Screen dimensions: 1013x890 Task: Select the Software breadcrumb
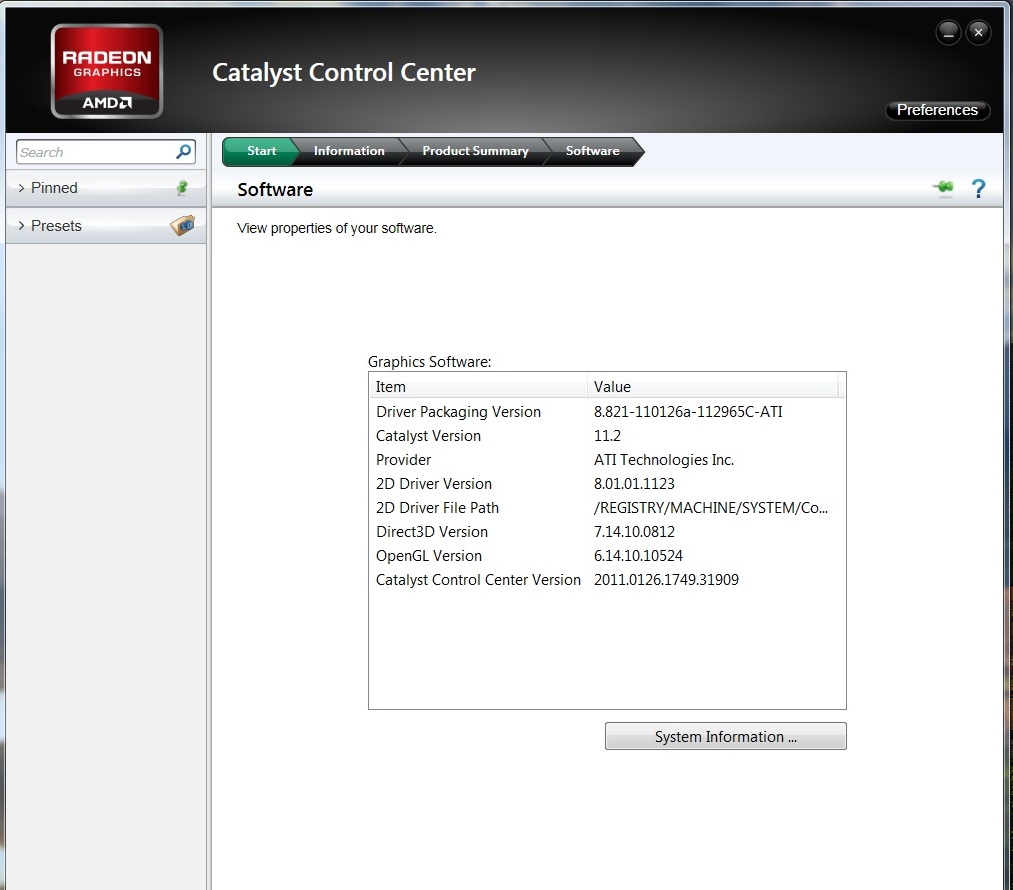[592, 151]
